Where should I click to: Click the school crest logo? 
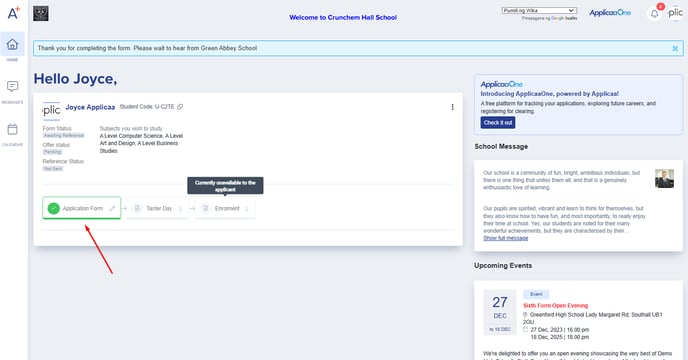[41, 14]
